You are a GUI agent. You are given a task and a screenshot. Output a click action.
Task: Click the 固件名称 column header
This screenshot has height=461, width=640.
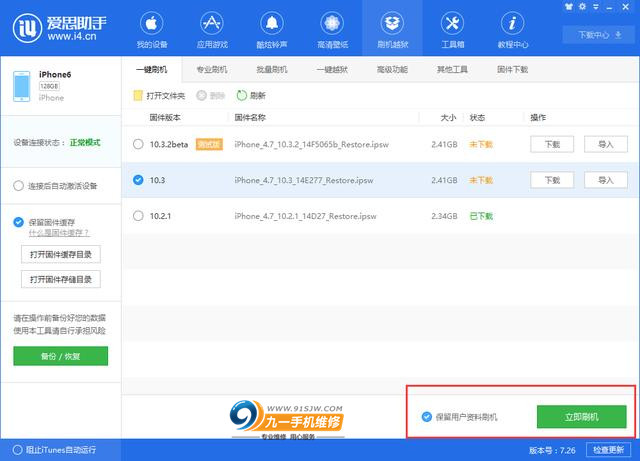[x=250, y=118]
